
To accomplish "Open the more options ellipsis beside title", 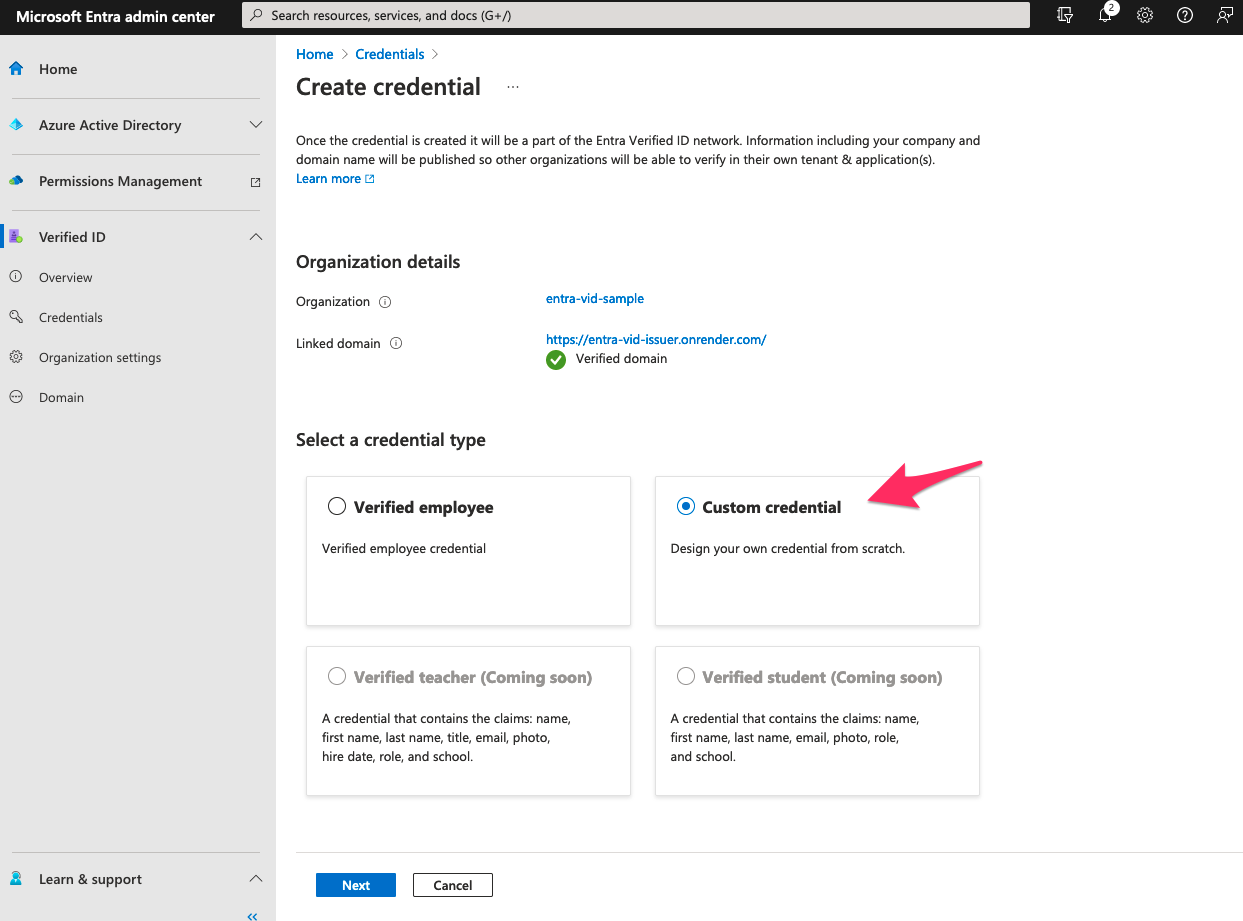I will tap(513, 88).
